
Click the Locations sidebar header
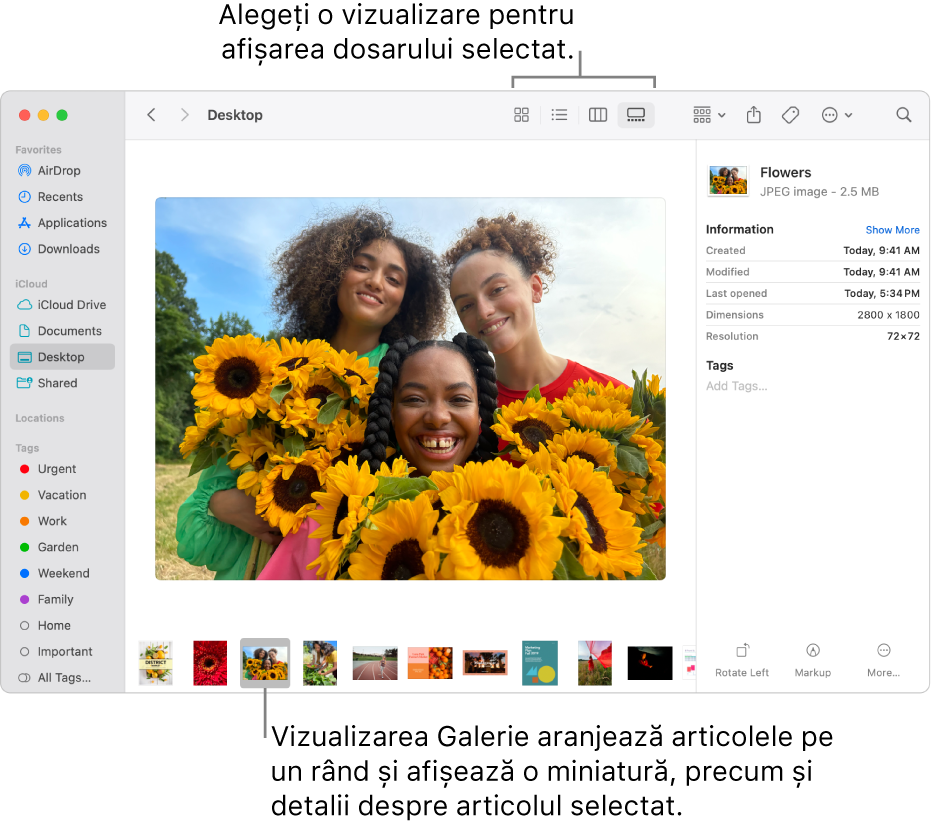[39, 418]
